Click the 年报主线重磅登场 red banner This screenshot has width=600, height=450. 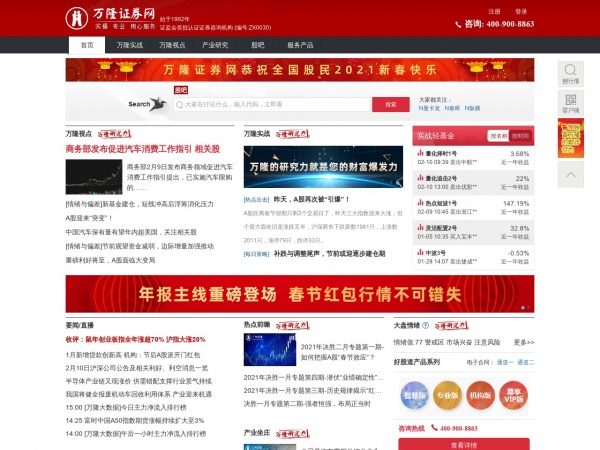(x=300, y=294)
